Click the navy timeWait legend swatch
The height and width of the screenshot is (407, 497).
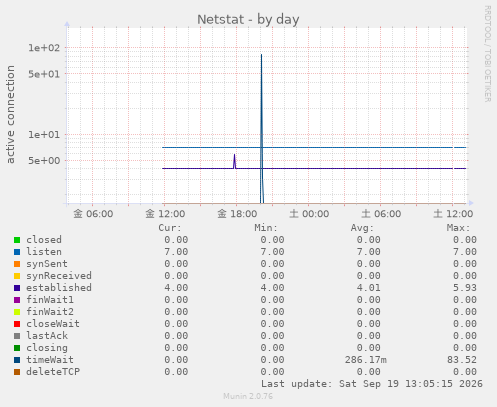(17, 360)
